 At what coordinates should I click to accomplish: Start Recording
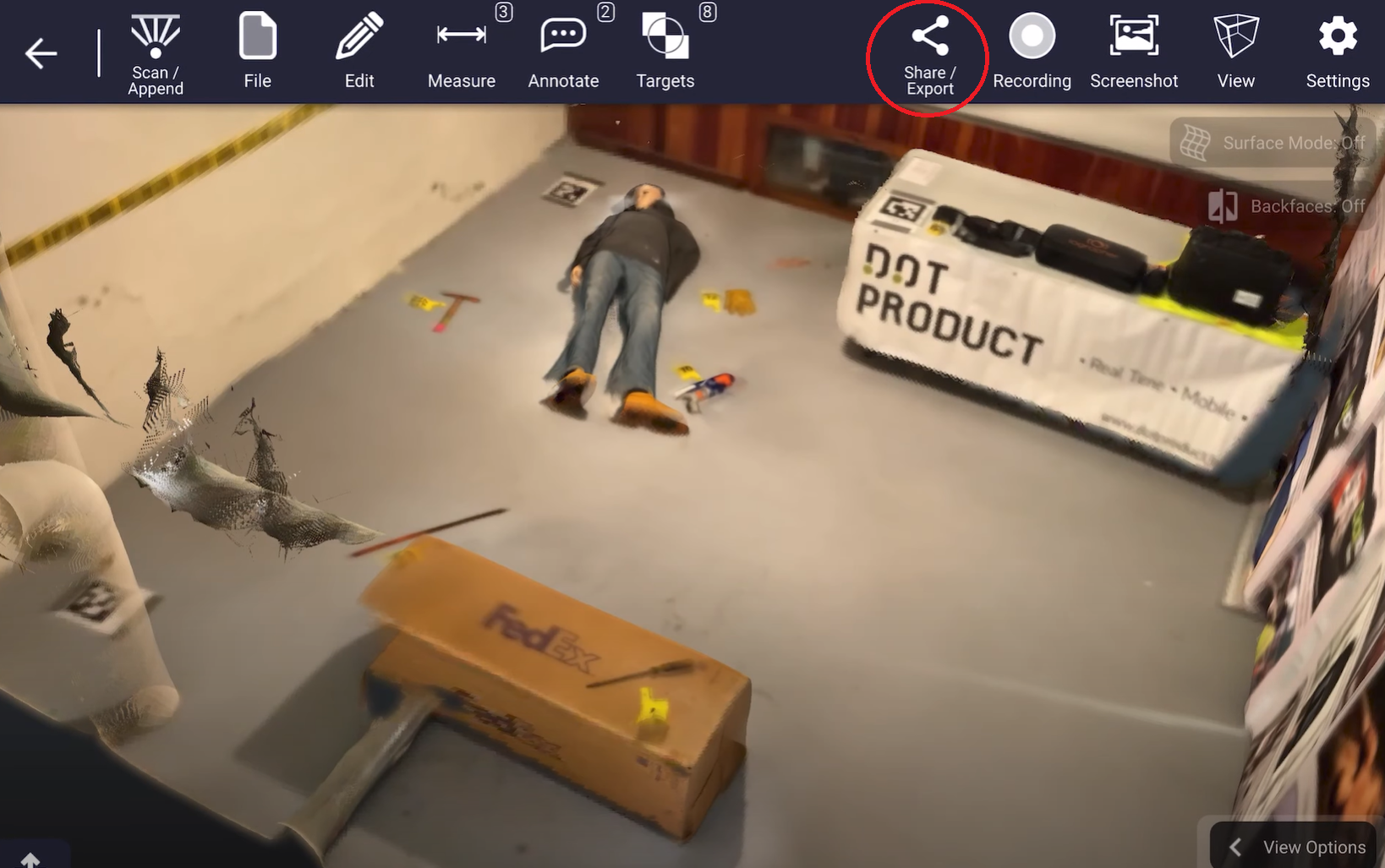click(1032, 52)
